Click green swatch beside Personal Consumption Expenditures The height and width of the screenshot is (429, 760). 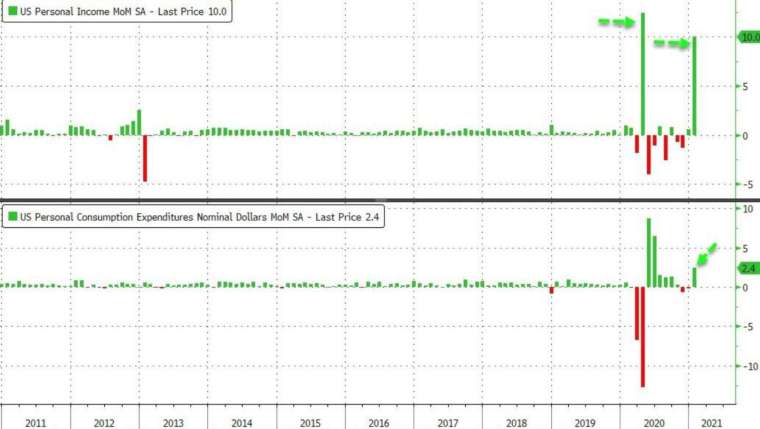pos(13,216)
